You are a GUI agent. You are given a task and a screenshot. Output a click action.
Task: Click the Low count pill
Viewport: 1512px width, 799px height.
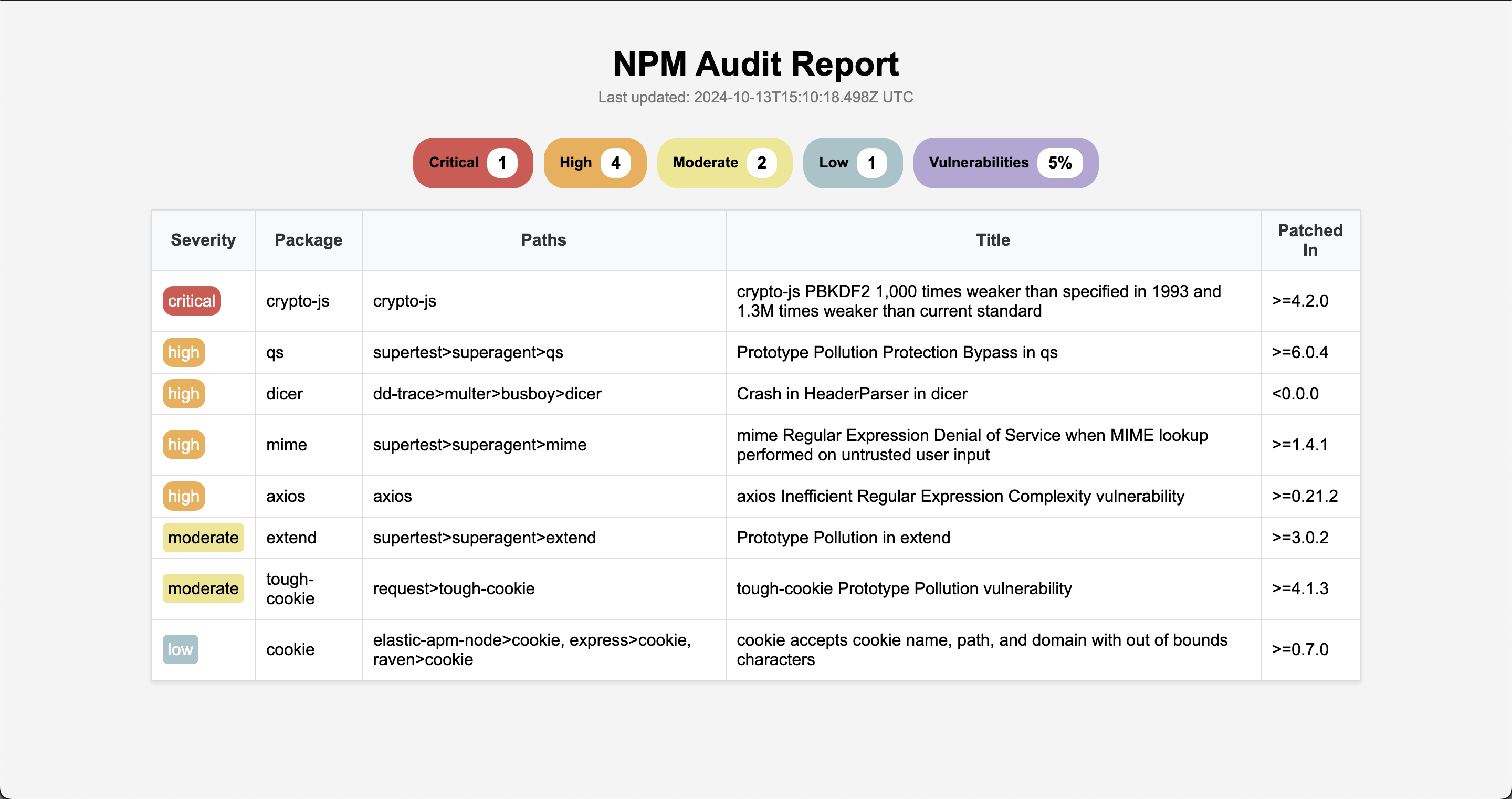(x=852, y=163)
